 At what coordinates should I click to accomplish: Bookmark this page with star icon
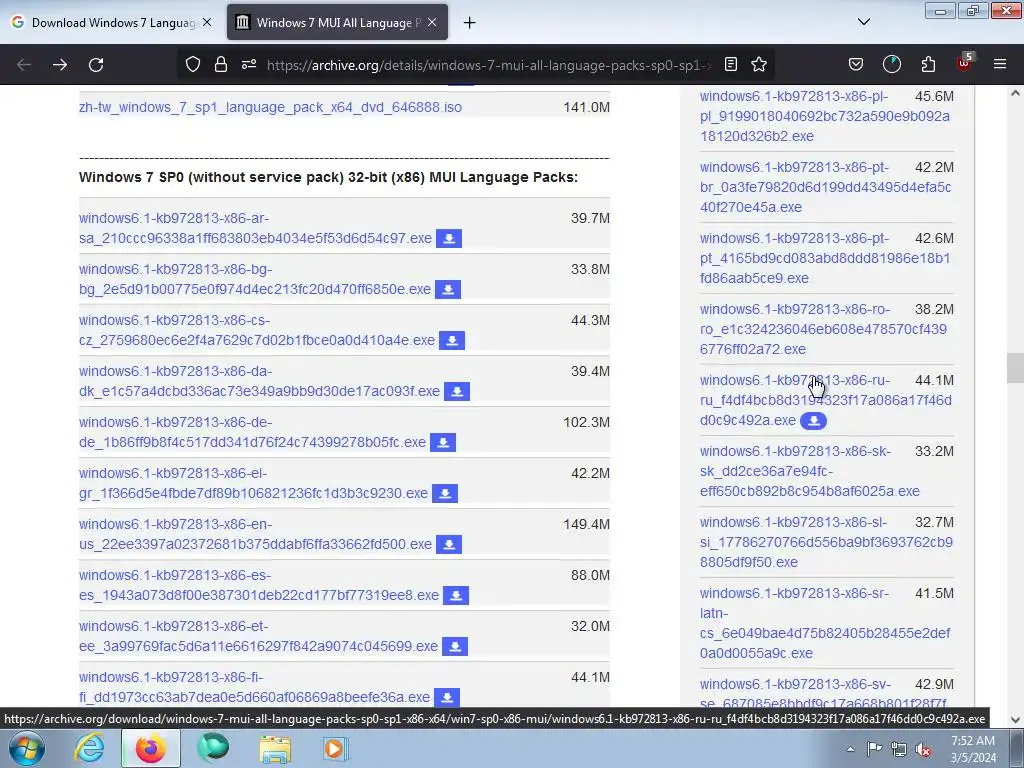pyautogui.click(x=759, y=64)
